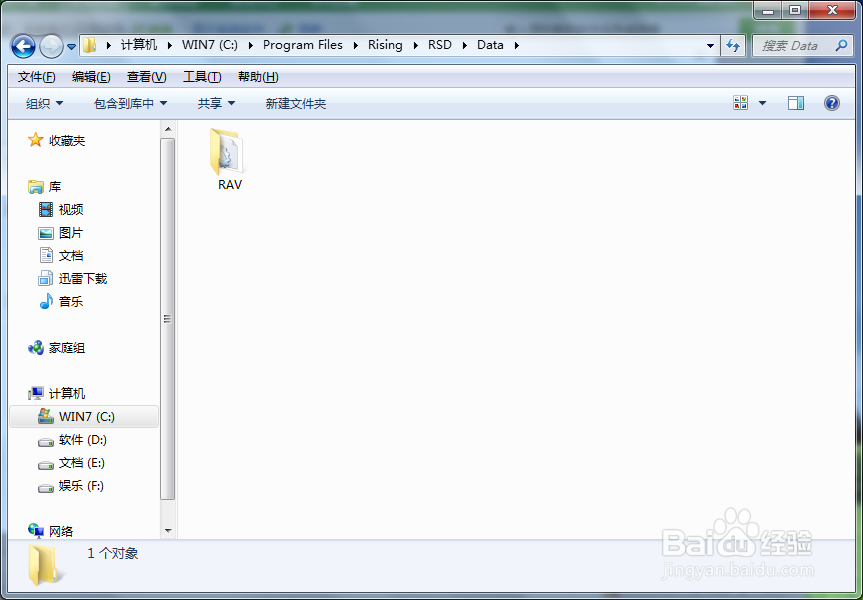Navigate to Rising breadcrumb segment

385,45
